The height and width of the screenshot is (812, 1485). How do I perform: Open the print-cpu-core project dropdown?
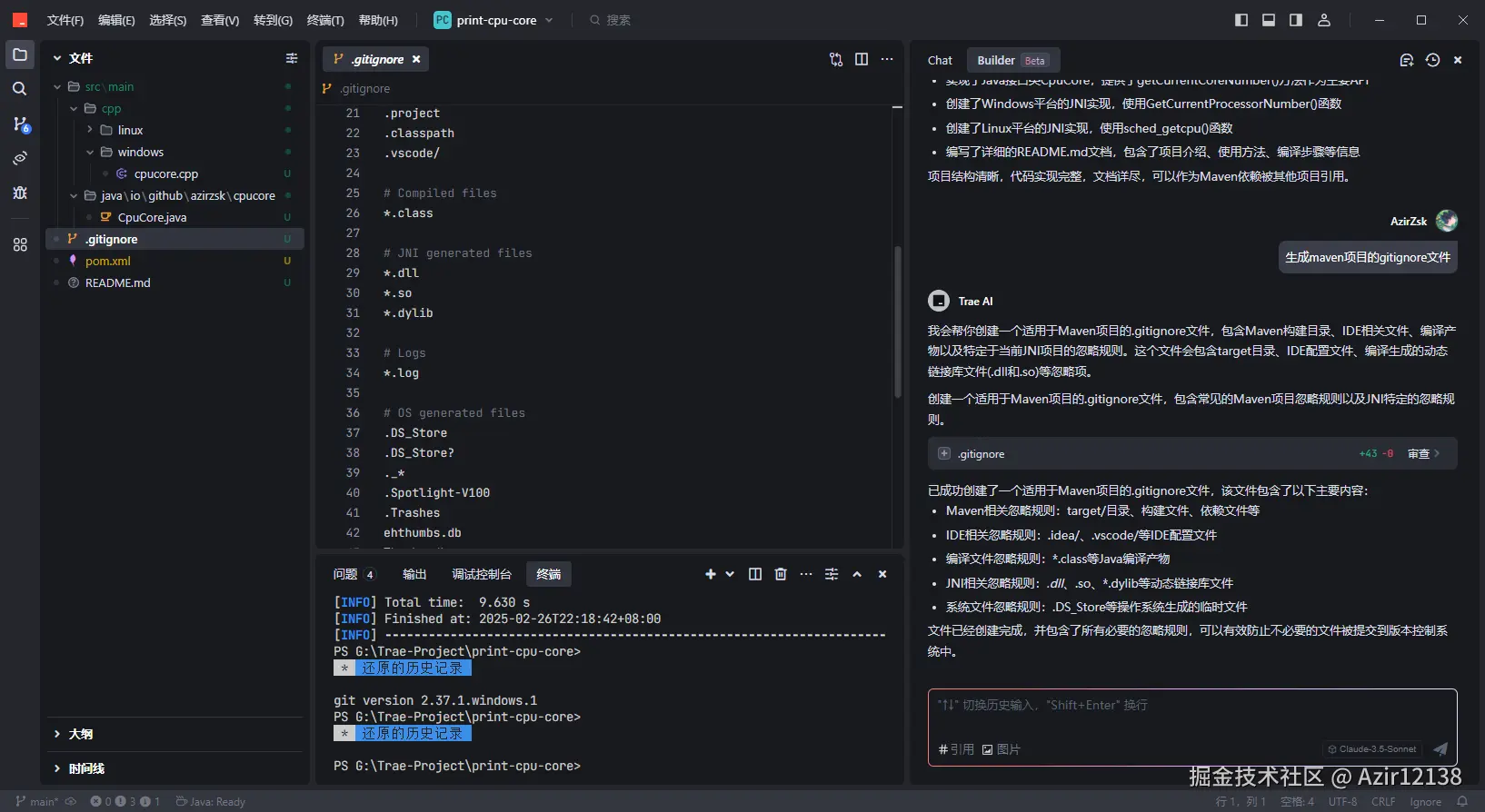(493, 20)
